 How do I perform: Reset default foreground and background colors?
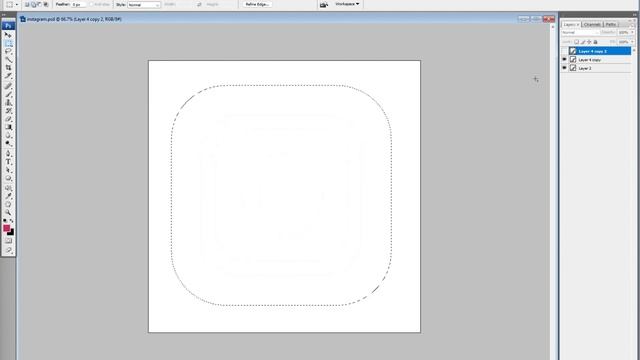tap(5, 221)
